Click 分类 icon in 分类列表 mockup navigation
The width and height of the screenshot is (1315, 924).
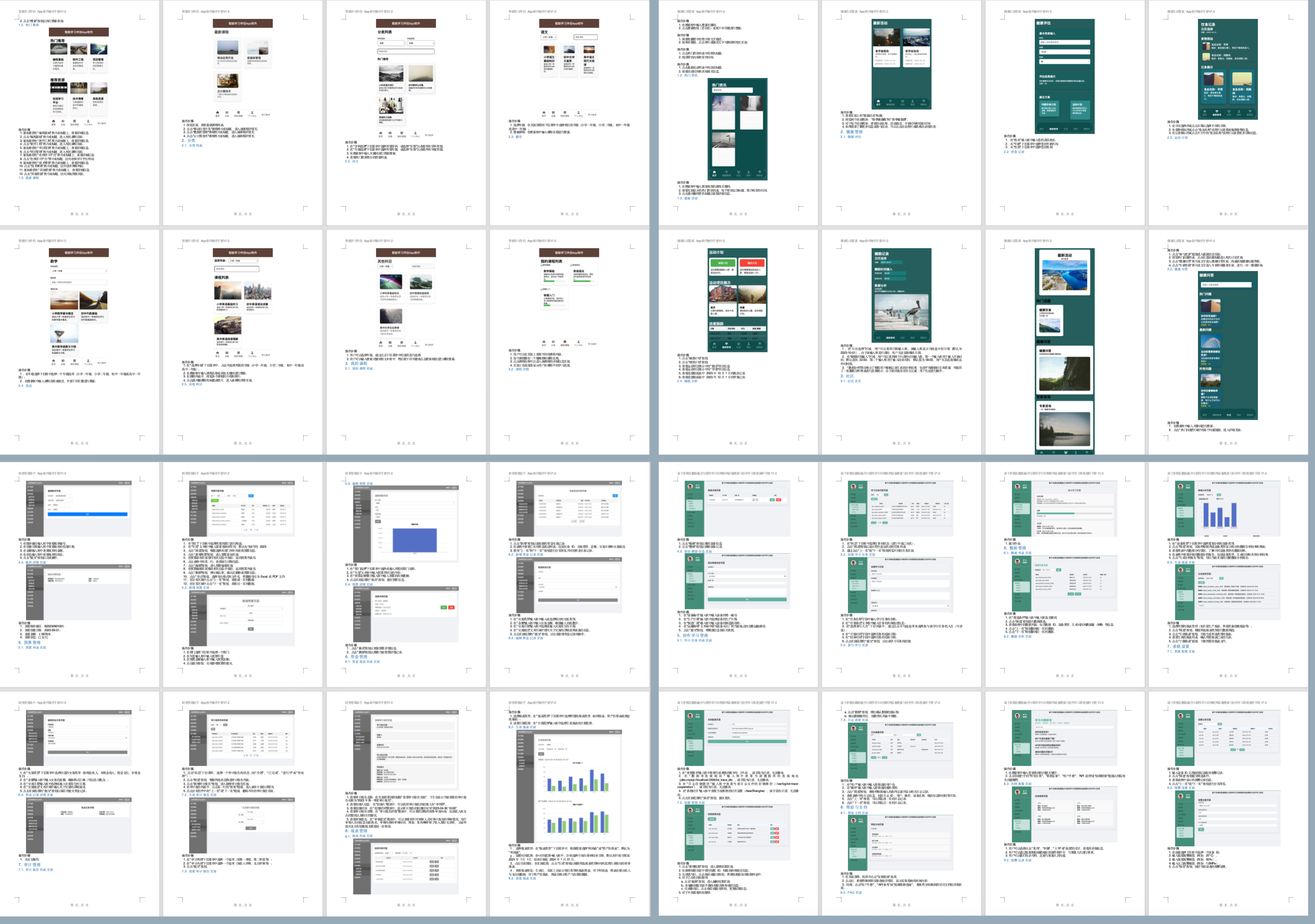390,133
